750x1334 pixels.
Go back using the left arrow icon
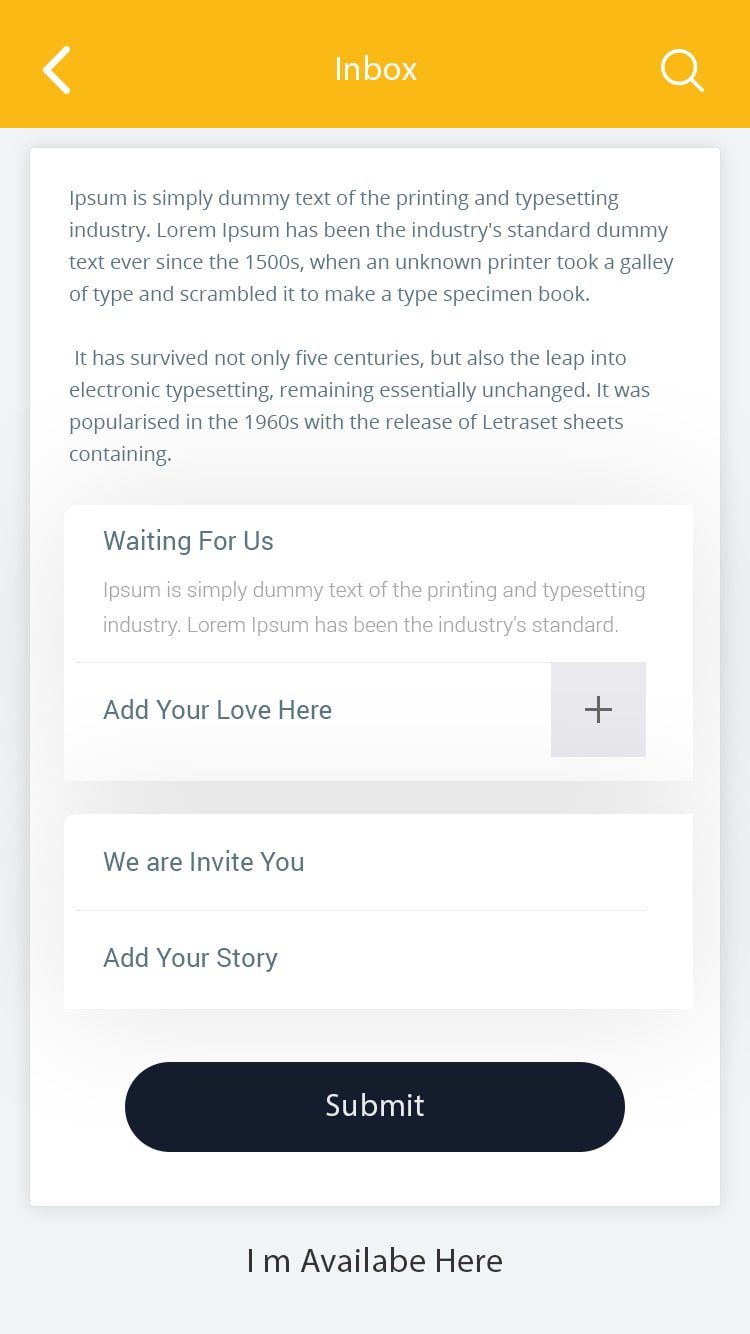point(57,70)
